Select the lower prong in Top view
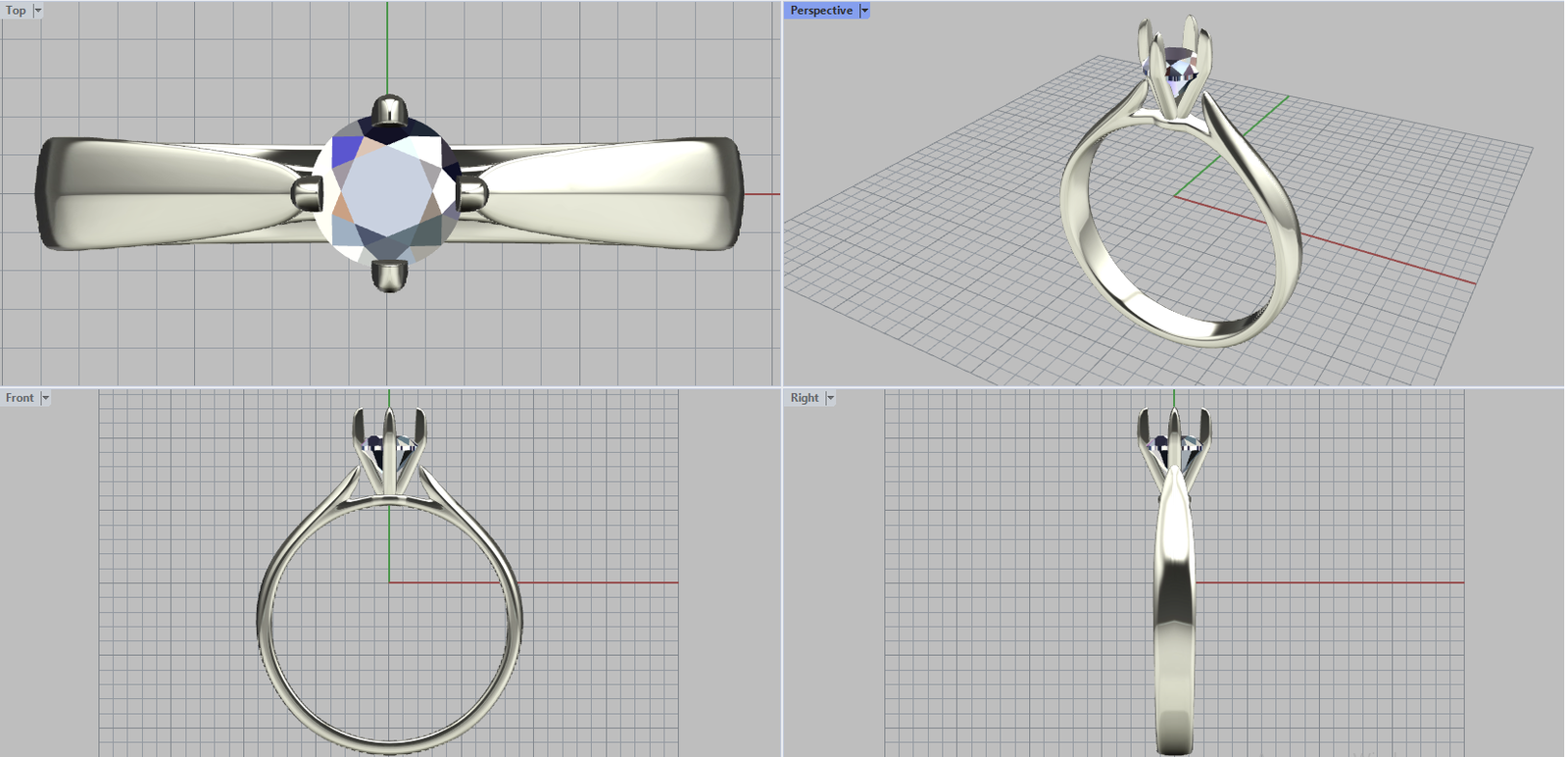1568x757 pixels. (389, 276)
